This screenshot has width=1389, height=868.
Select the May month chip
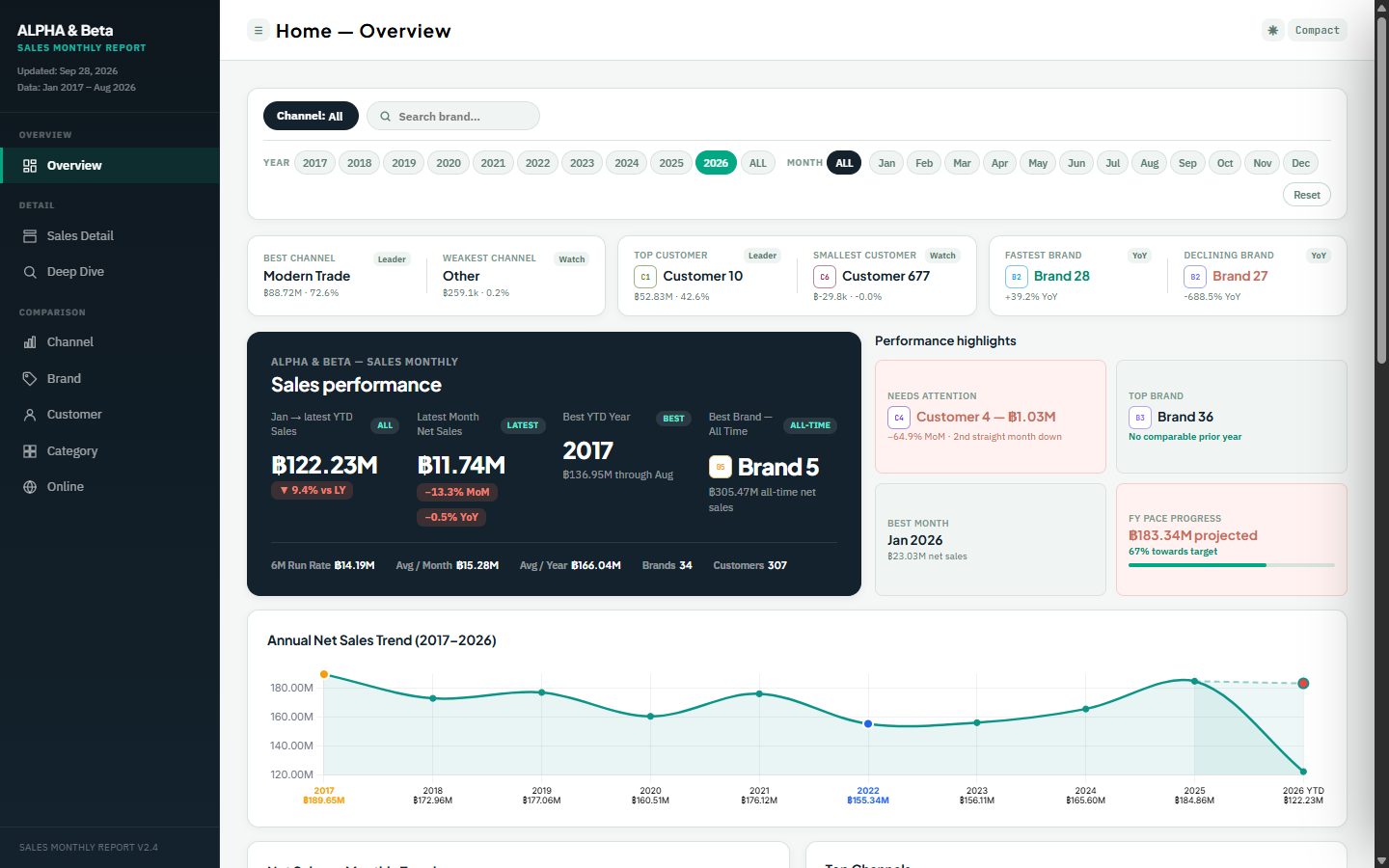[x=1038, y=163]
